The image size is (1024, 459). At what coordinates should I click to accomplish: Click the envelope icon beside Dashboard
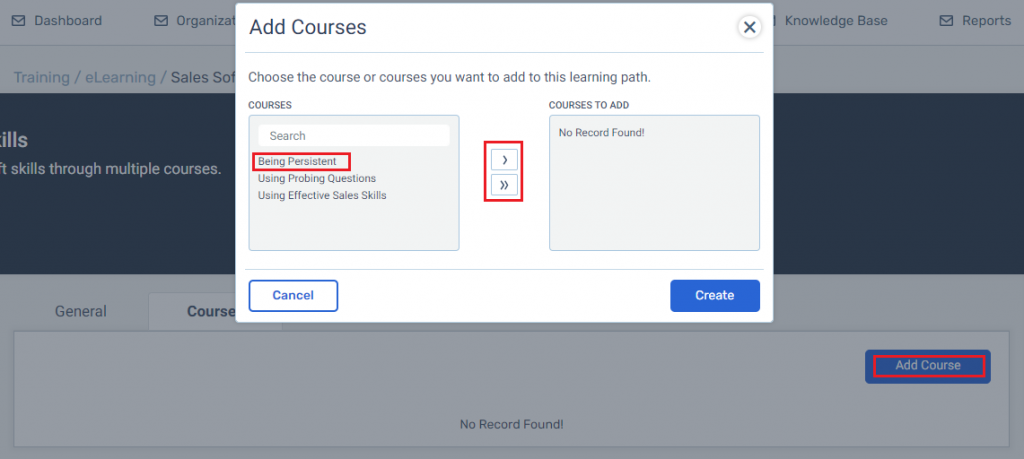tap(18, 21)
